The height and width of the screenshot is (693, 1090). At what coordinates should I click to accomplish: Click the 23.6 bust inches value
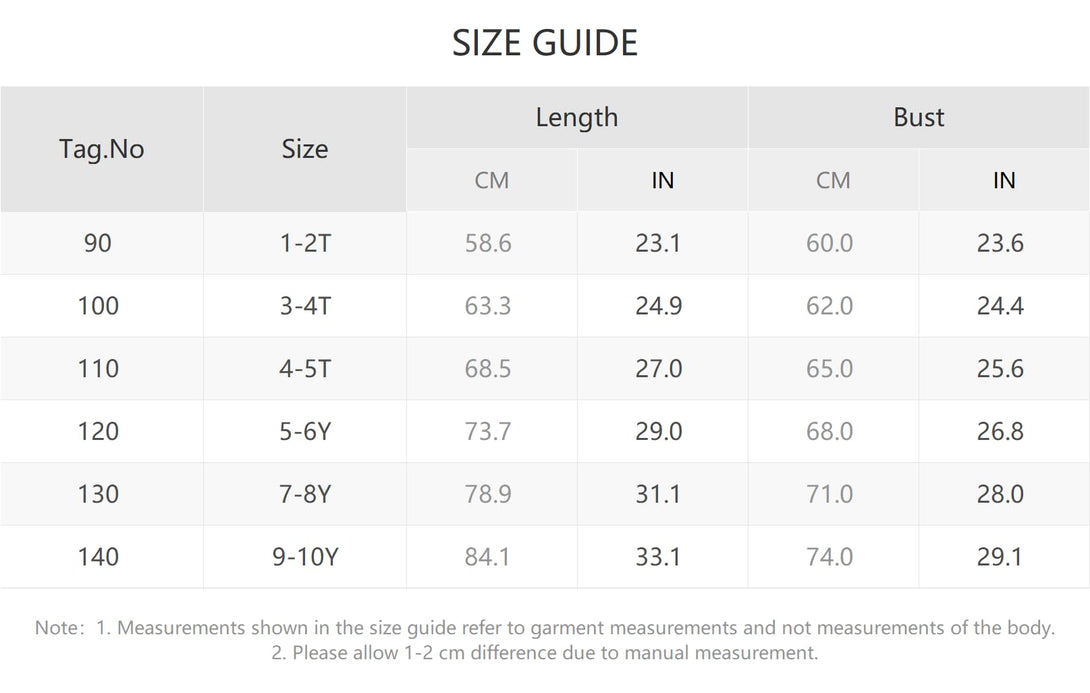pos(1000,243)
